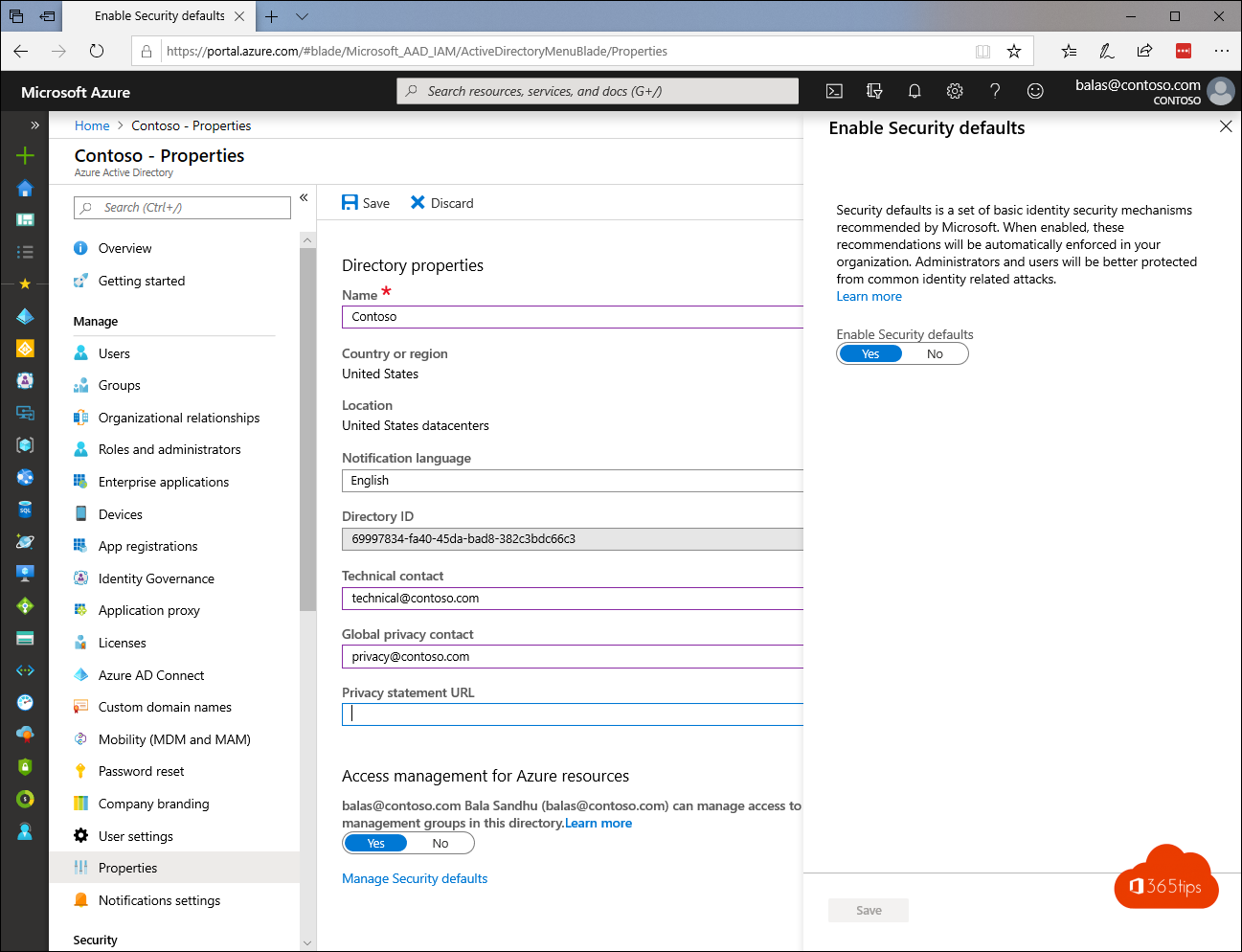Open browser favorites hub icon
Screen dimensions: 1242x952
coord(1069,51)
